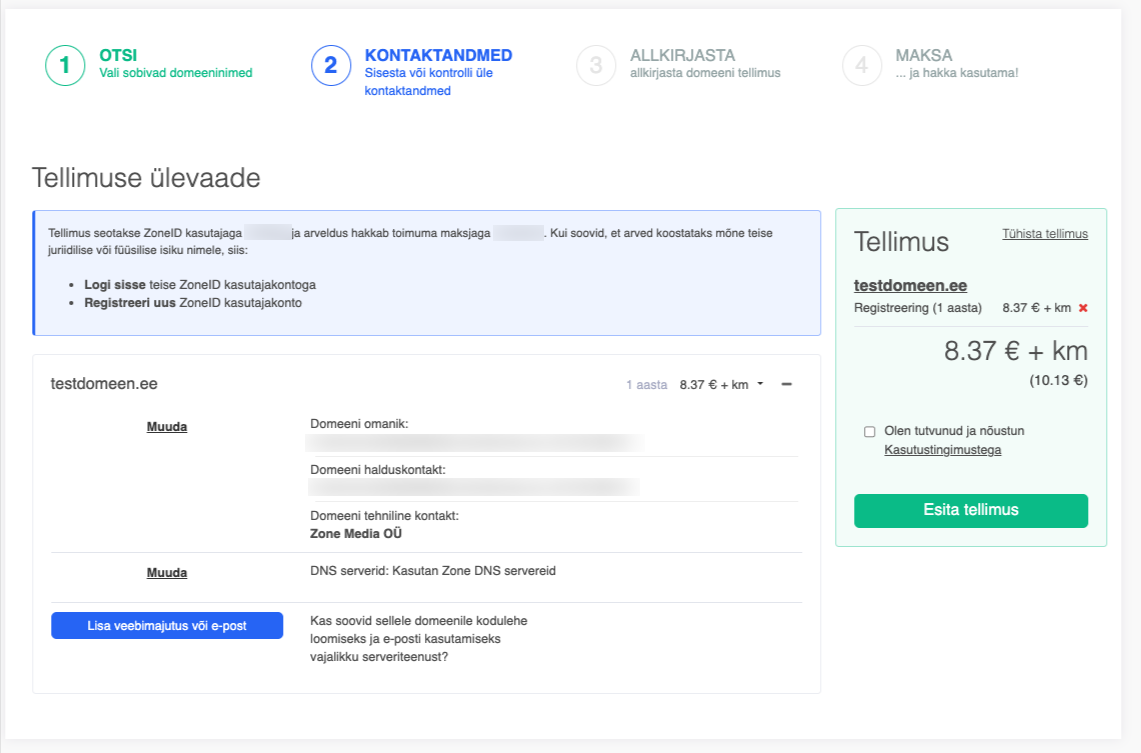The height and width of the screenshot is (753, 1141).
Task: Open testdomeen.ee link in Tellimus summary
Action: pos(910,286)
